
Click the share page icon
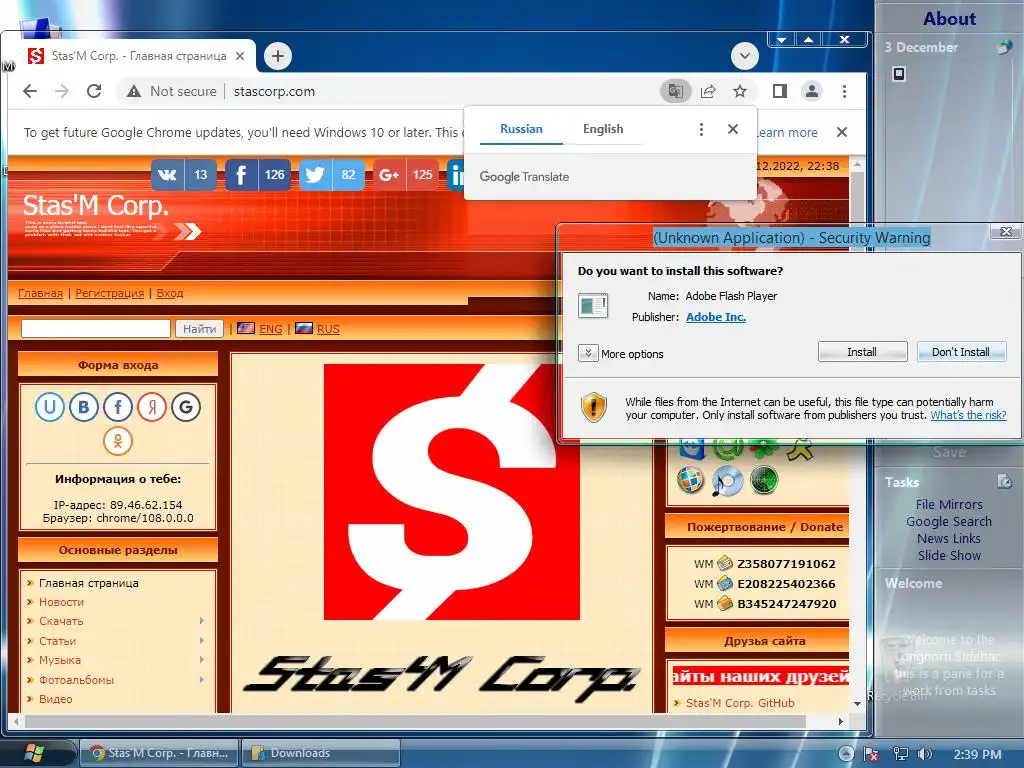[x=708, y=91]
